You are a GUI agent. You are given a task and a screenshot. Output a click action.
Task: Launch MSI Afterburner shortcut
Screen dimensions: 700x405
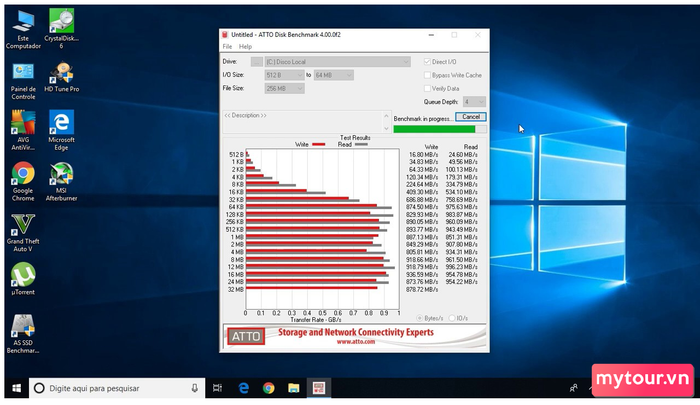(61, 182)
